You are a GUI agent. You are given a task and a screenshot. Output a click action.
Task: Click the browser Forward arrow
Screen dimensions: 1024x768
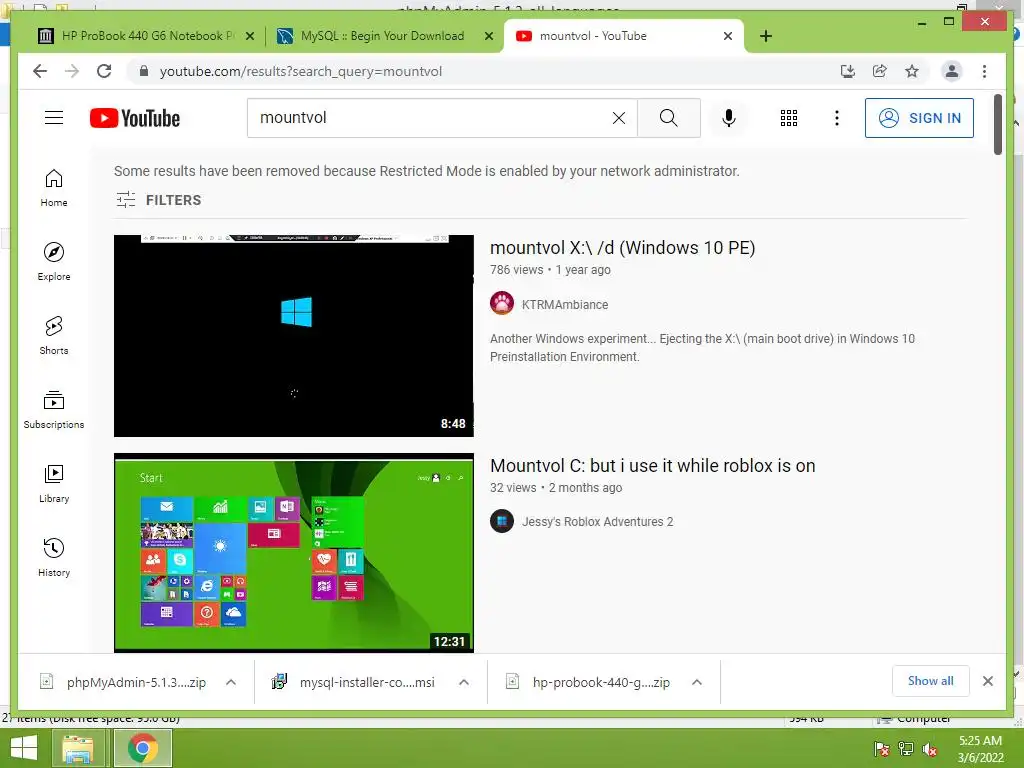coord(72,71)
